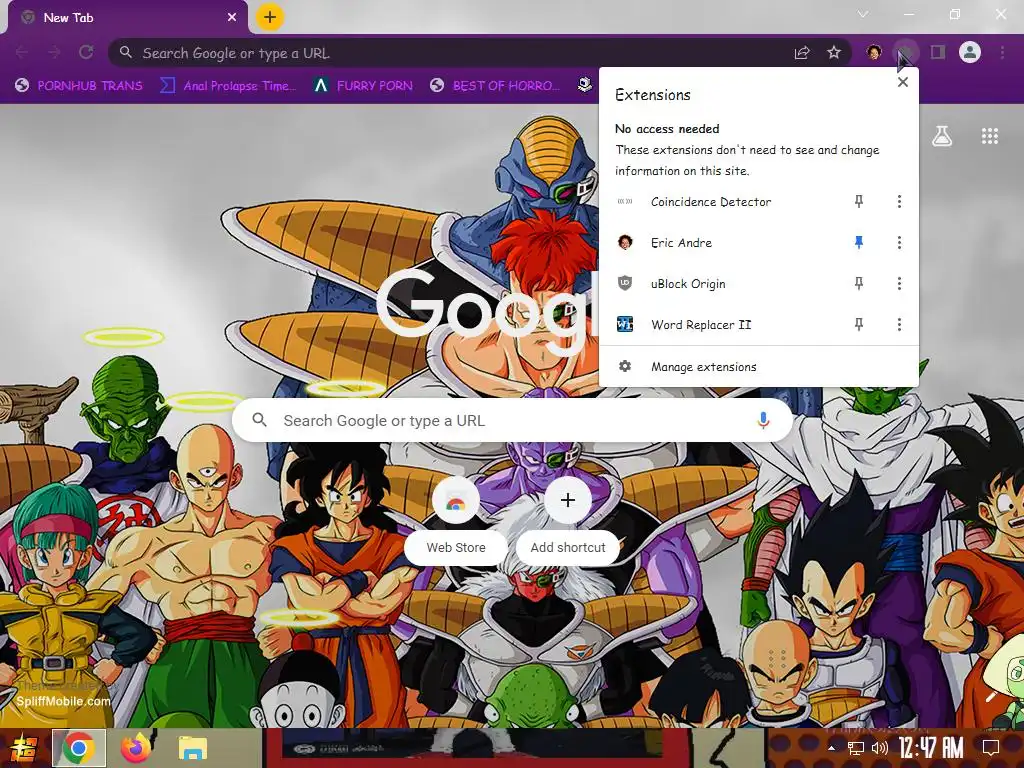
Task: Open the second bookmark in the bar
Action: (229, 86)
